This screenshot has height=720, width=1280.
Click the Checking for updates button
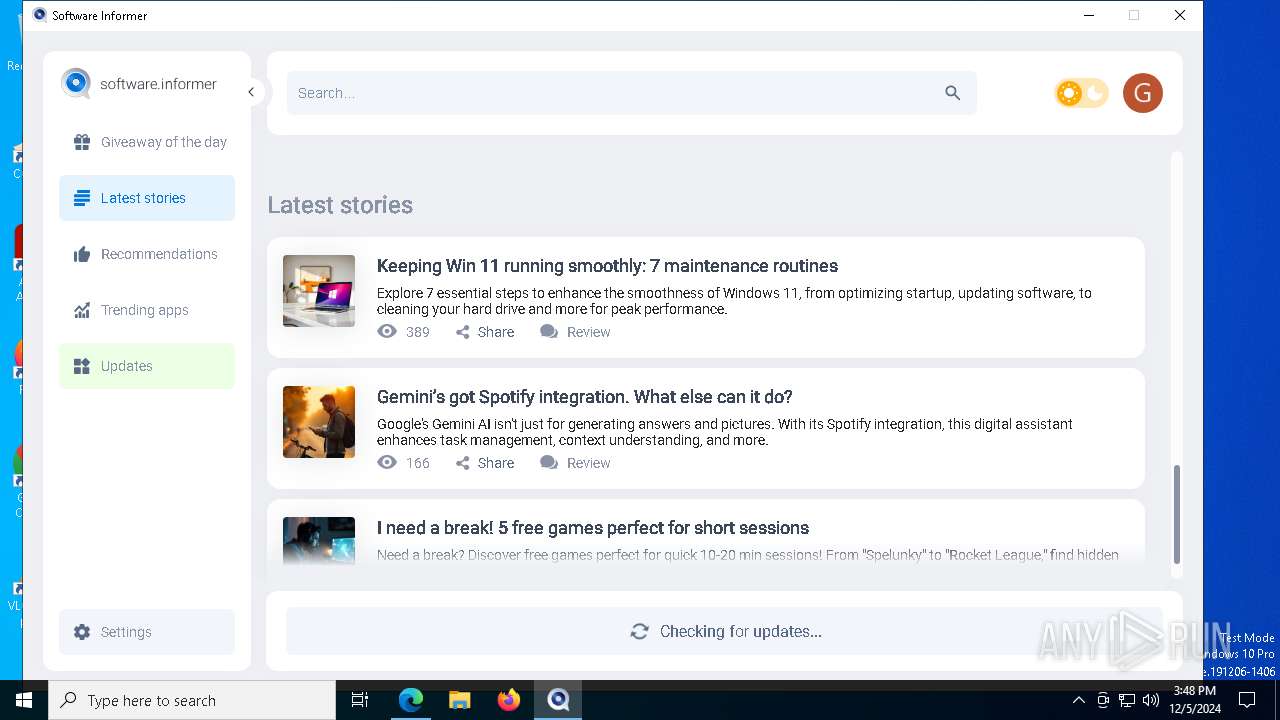[x=725, y=631]
